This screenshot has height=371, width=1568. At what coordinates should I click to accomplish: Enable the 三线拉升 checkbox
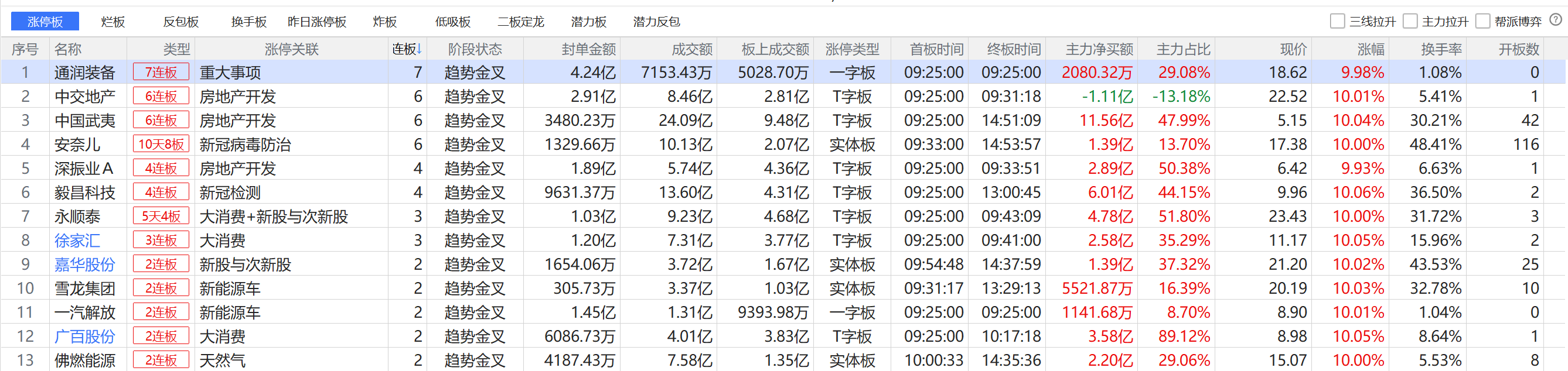(1337, 21)
